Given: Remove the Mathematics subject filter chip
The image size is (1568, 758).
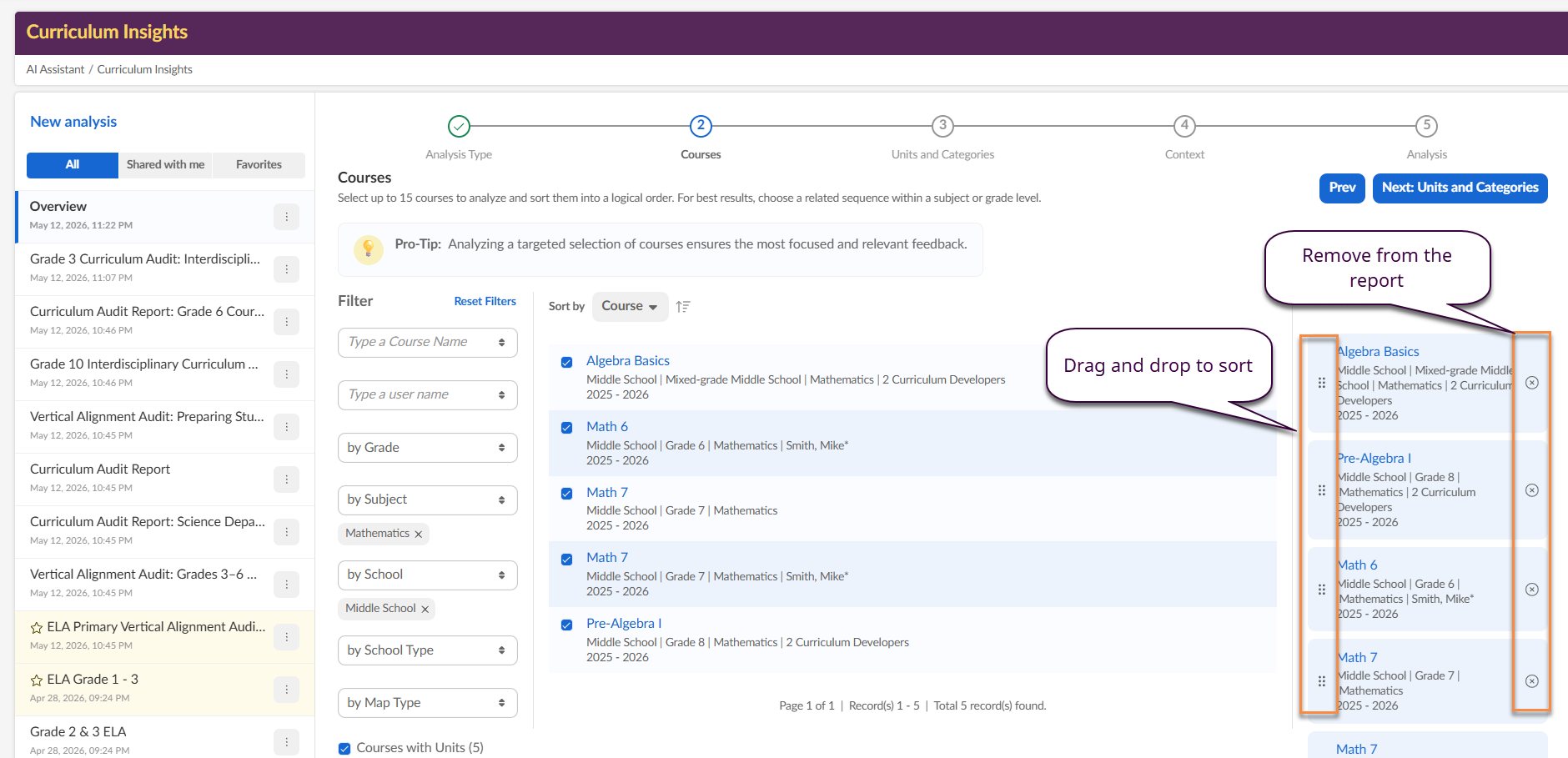Looking at the screenshot, I should click(419, 534).
